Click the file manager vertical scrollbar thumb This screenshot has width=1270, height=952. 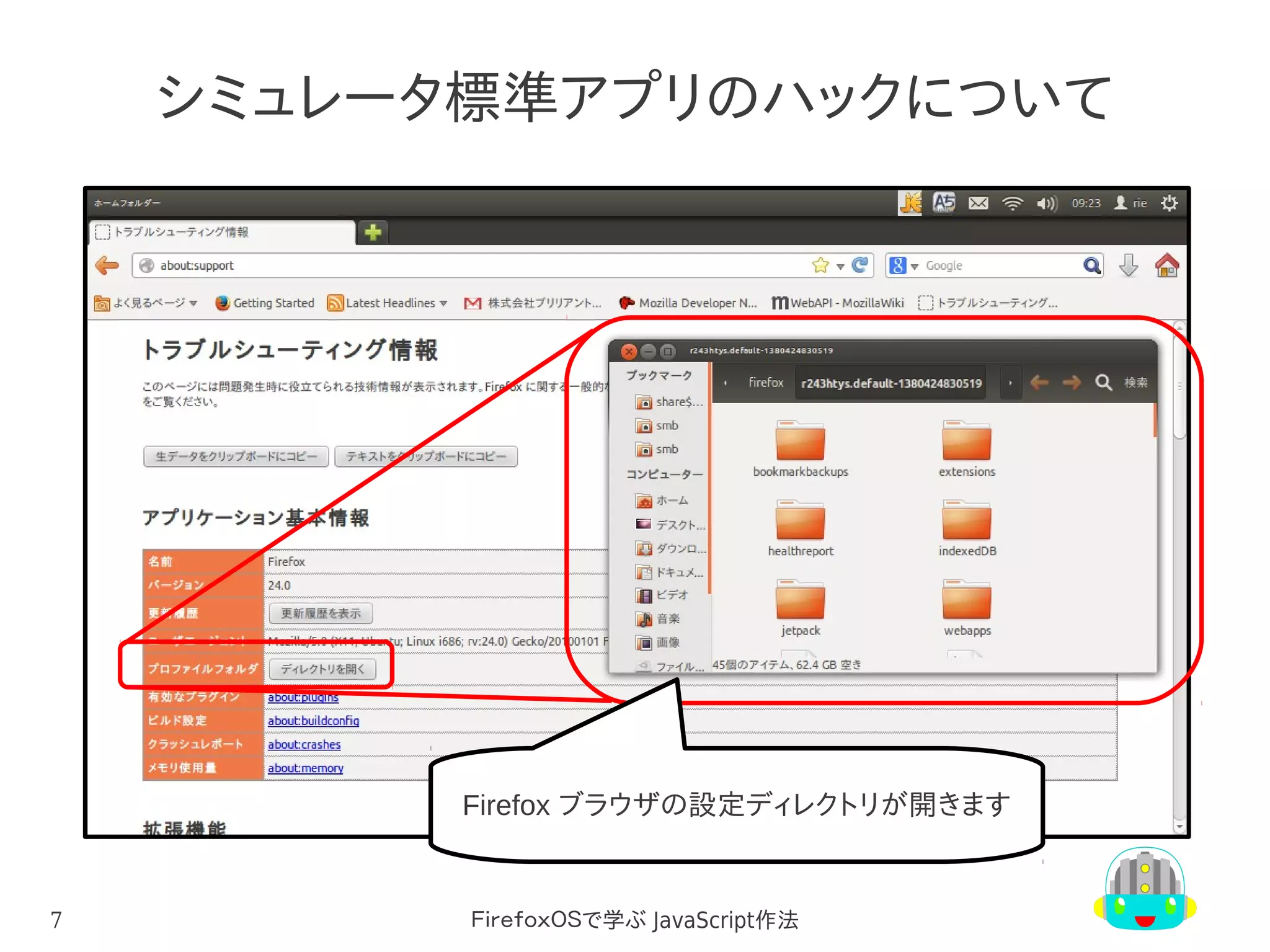point(1155,420)
